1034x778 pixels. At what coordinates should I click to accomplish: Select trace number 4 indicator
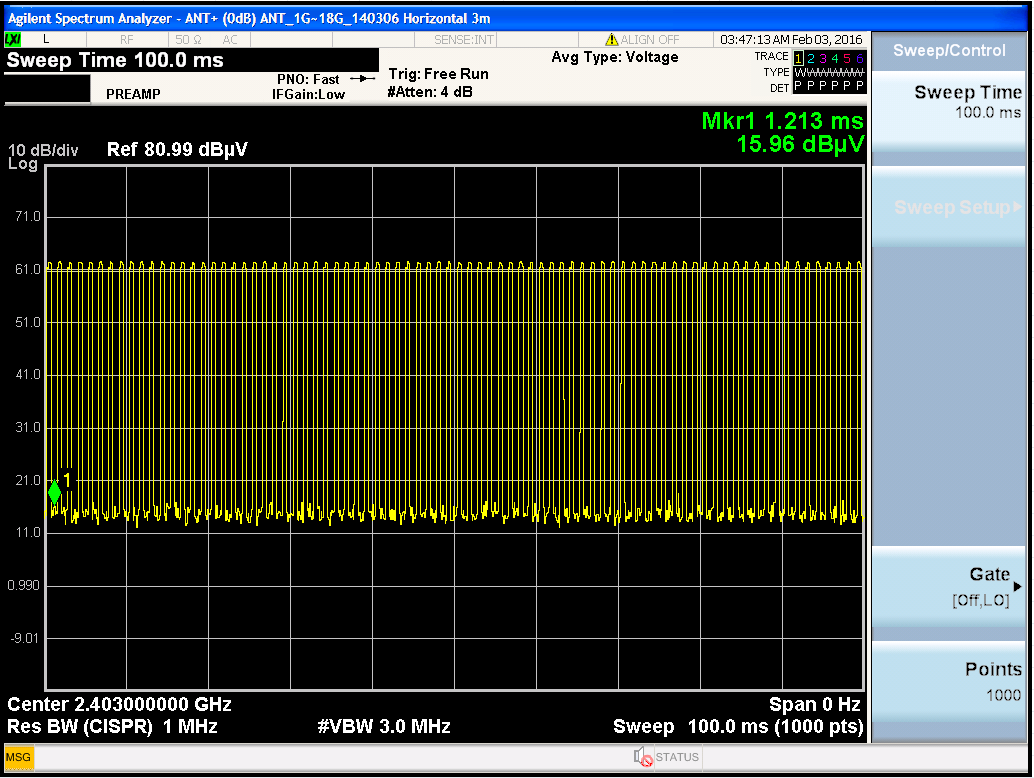pyautogui.click(x=835, y=58)
